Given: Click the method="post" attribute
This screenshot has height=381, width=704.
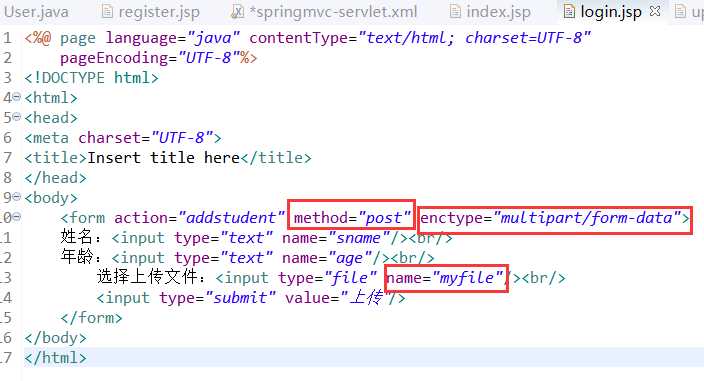Looking at the screenshot, I should (x=352, y=218).
